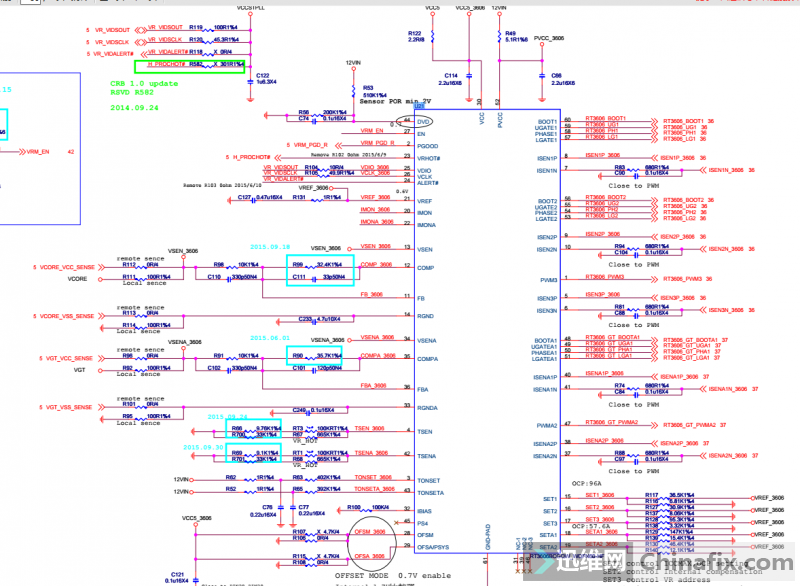This screenshot has height=586, width=800.
Task: Click the COMP pin label at pin 12
Action: click(425, 268)
